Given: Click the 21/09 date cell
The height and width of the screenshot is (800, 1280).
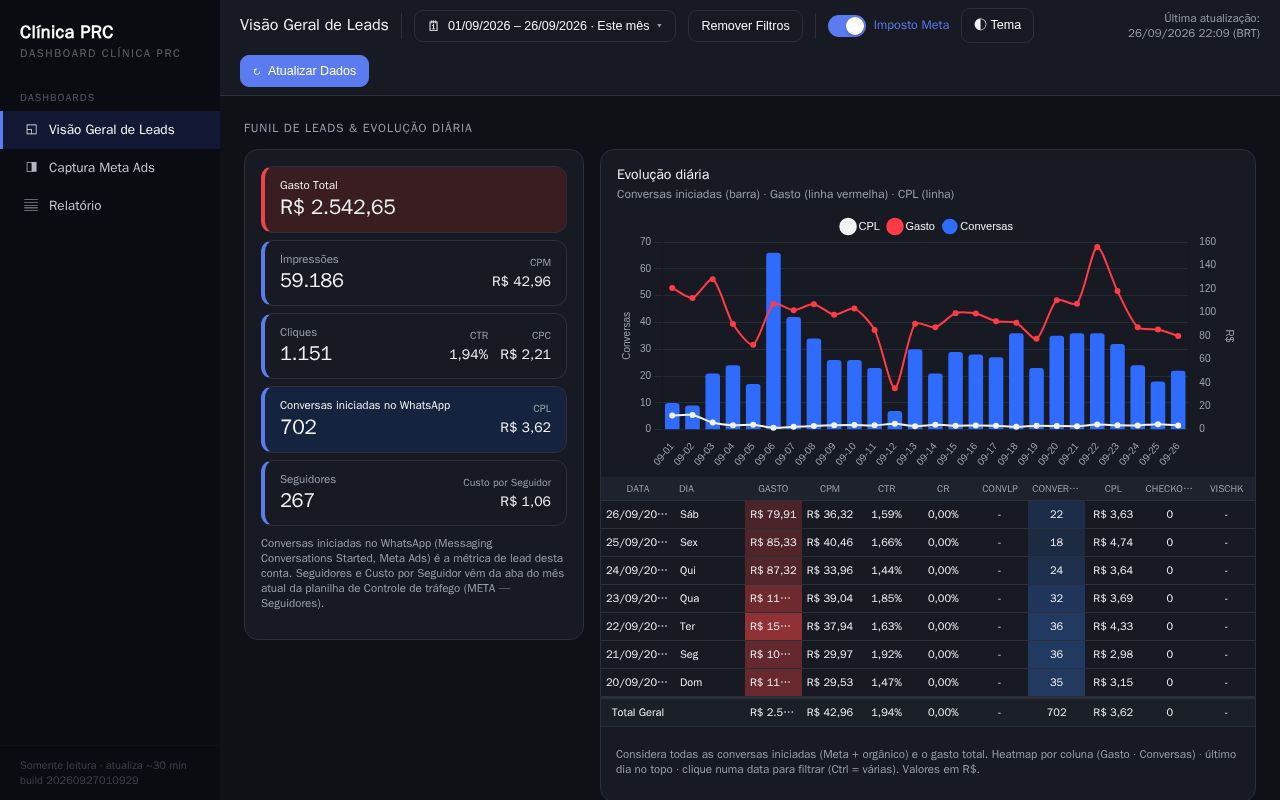Looking at the screenshot, I should (637, 654).
